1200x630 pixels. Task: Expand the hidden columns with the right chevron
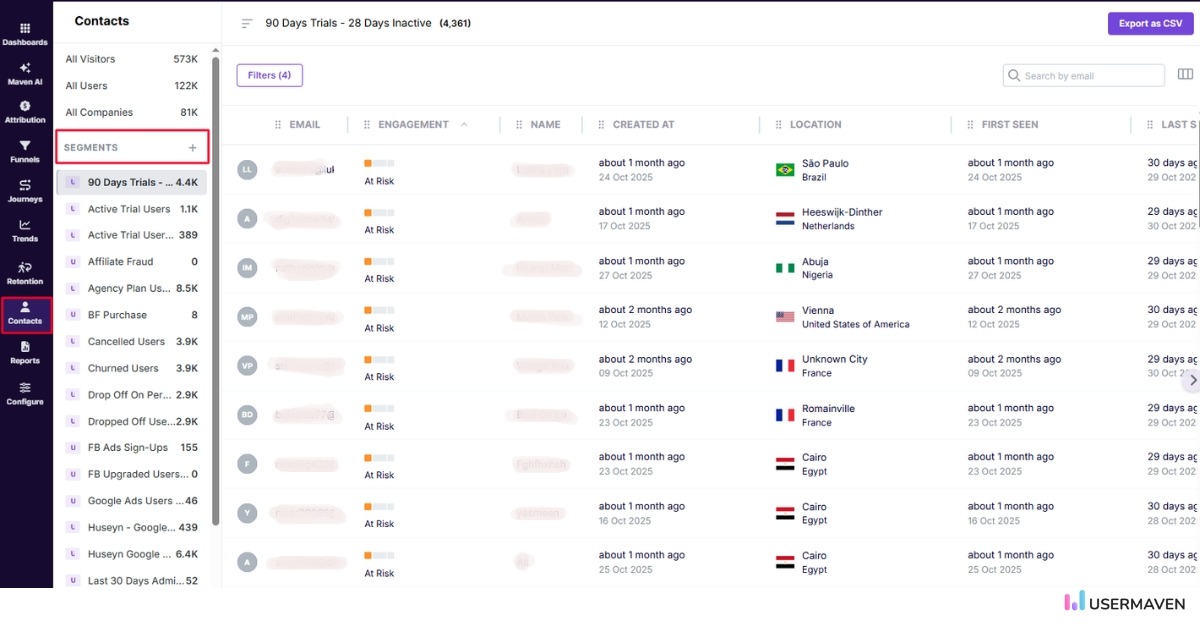tap(1192, 380)
